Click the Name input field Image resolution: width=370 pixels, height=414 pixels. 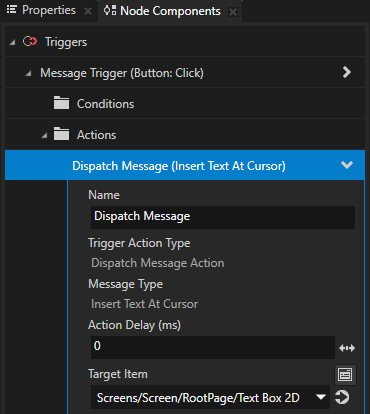223,217
